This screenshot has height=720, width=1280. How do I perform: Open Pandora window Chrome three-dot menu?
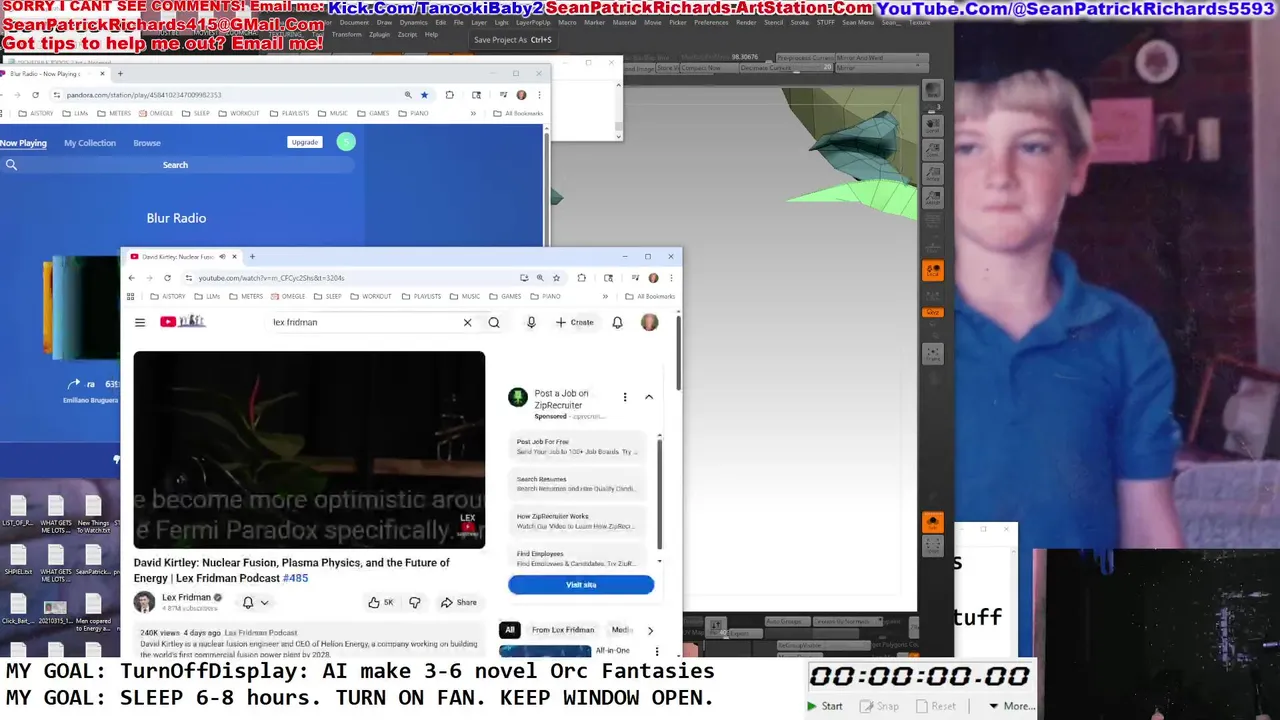[x=539, y=95]
